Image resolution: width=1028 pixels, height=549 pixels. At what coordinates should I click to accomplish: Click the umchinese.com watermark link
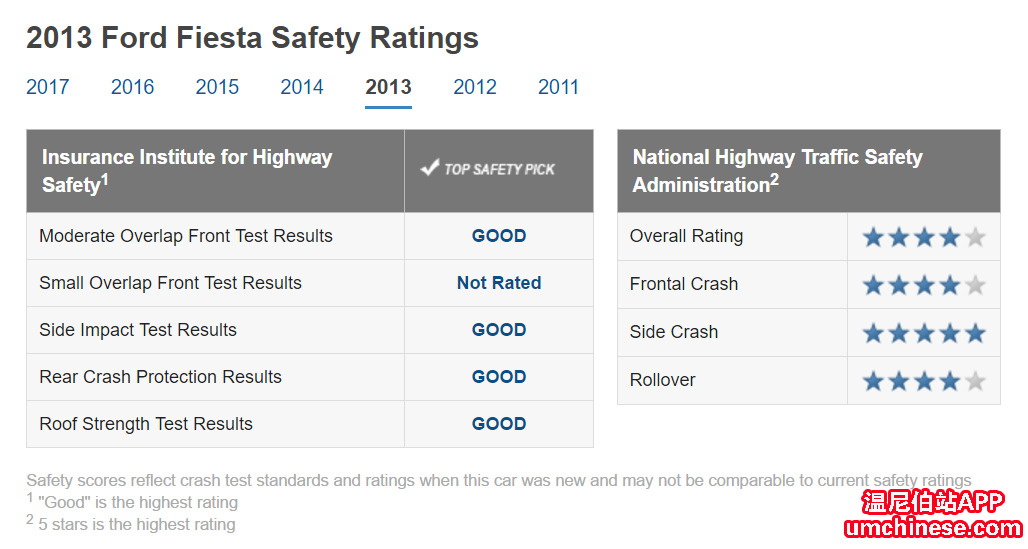click(x=933, y=528)
